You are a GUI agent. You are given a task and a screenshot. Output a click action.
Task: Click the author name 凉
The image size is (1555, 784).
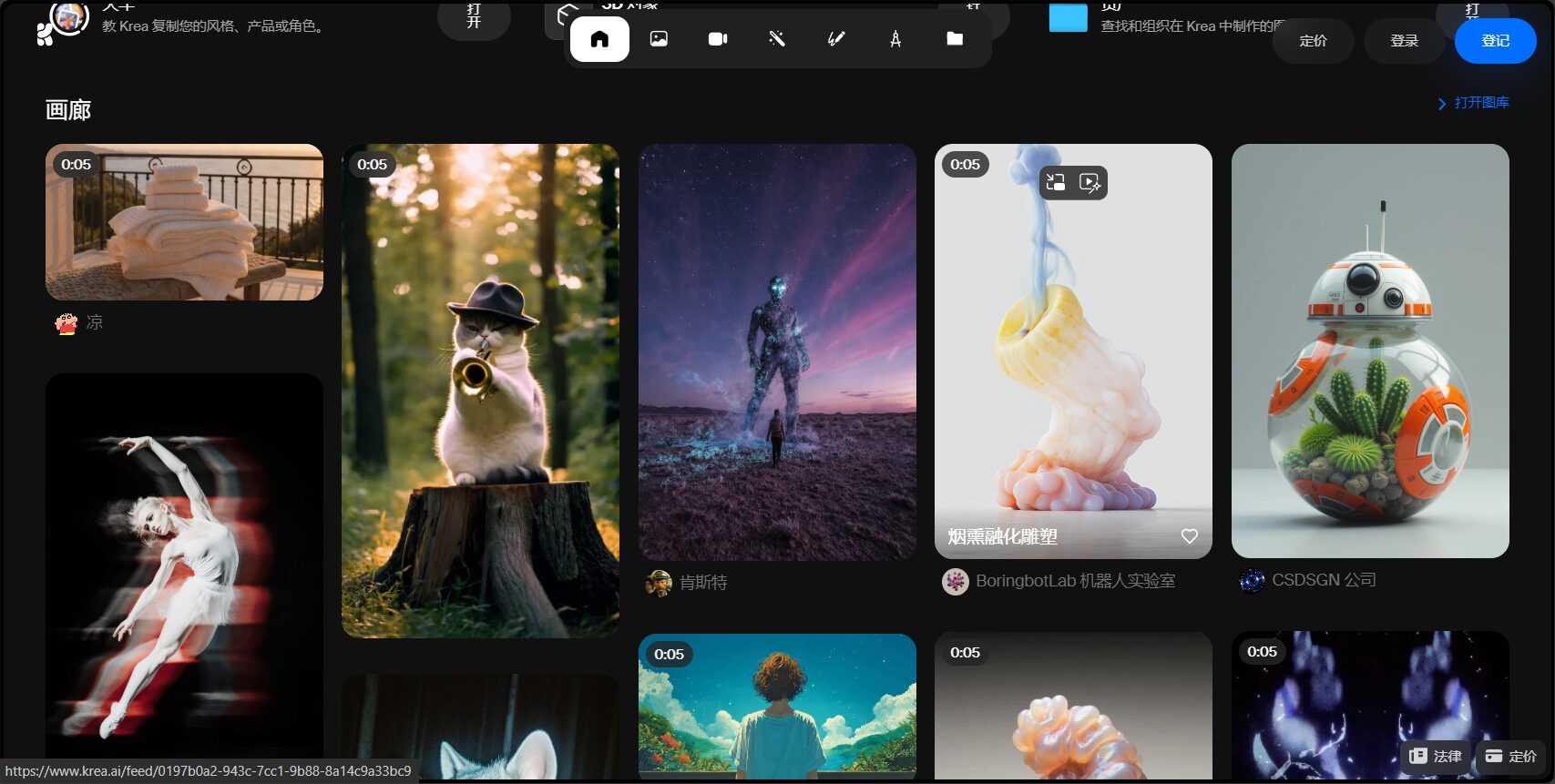tap(95, 322)
